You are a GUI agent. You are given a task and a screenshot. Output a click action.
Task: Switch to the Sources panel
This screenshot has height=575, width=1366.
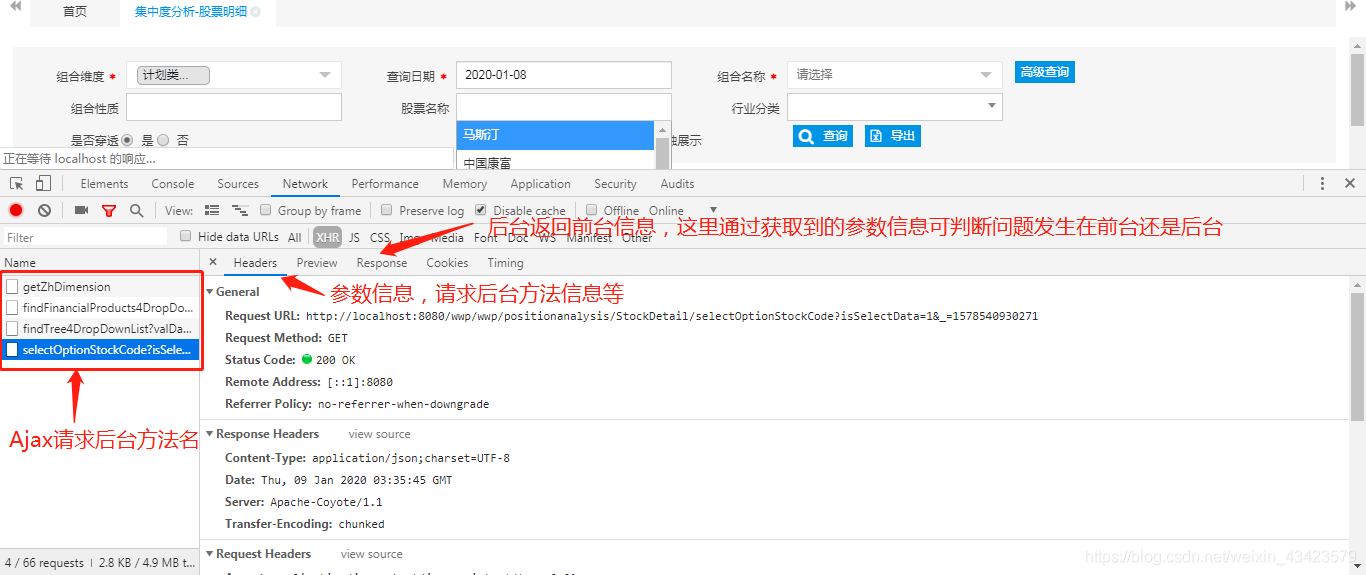tap(238, 184)
